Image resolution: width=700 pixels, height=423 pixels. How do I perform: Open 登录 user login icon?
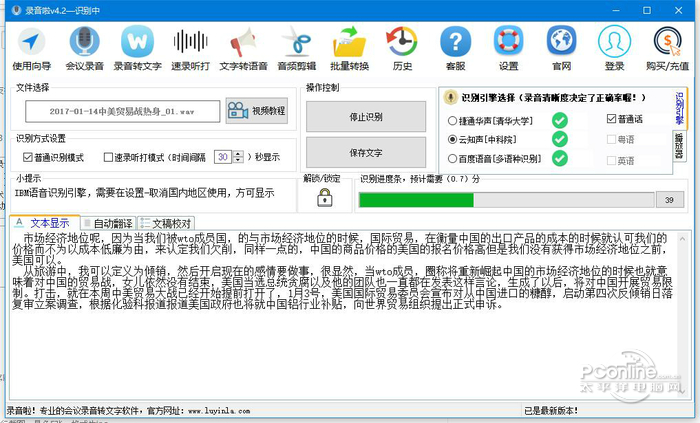point(614,48)
